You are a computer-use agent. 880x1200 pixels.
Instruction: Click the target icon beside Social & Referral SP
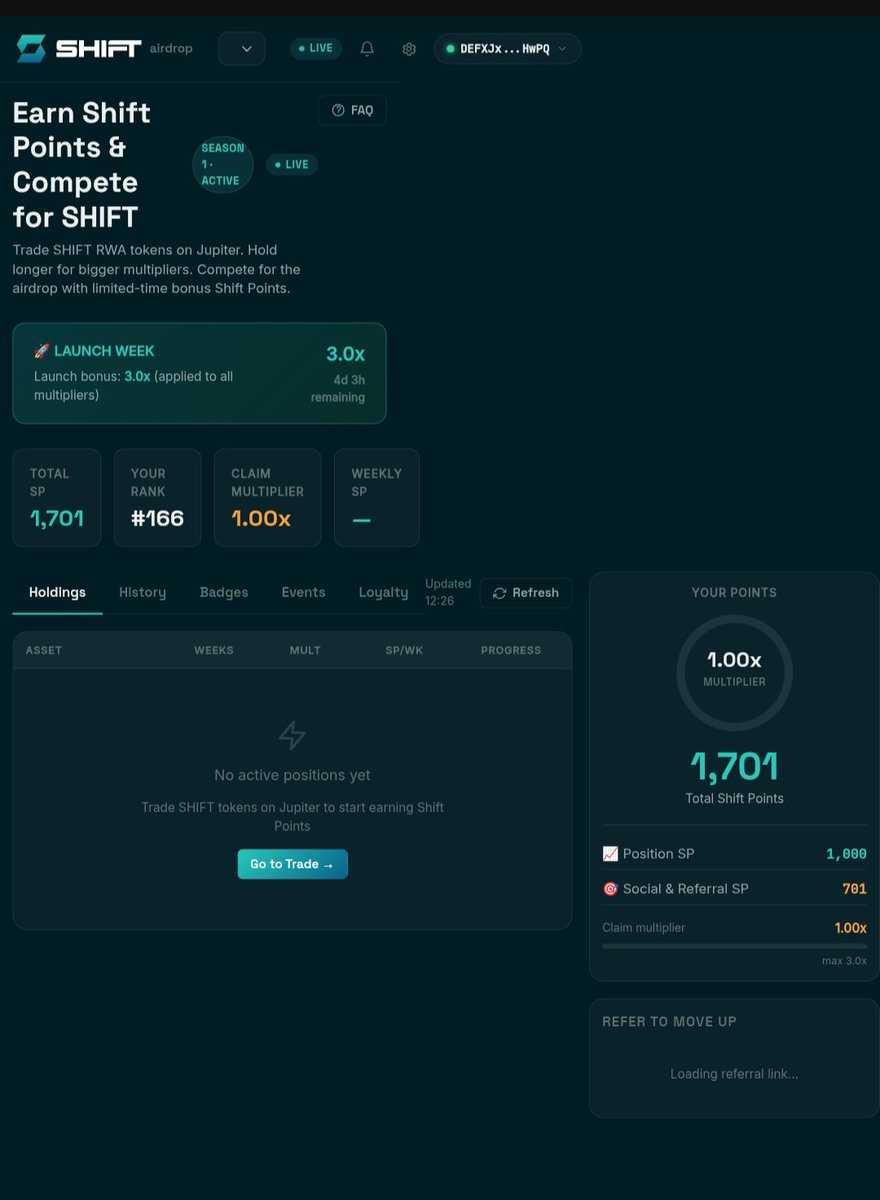(x=610, y=888)
